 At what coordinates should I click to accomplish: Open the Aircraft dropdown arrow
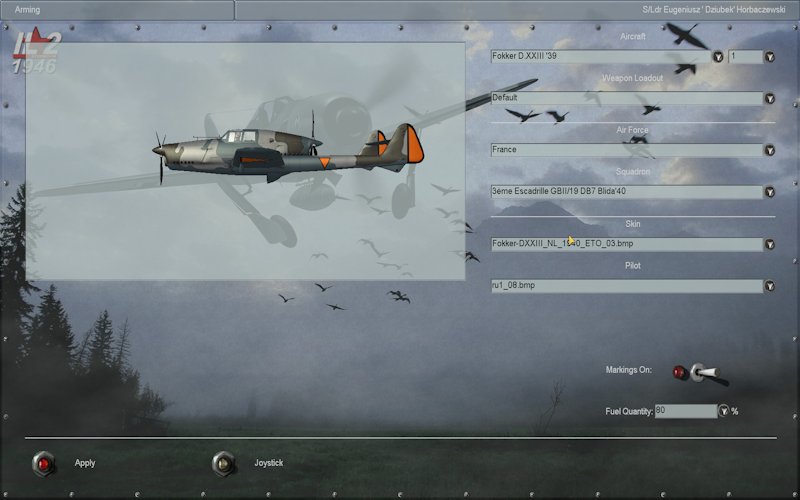tap(717, 57)
